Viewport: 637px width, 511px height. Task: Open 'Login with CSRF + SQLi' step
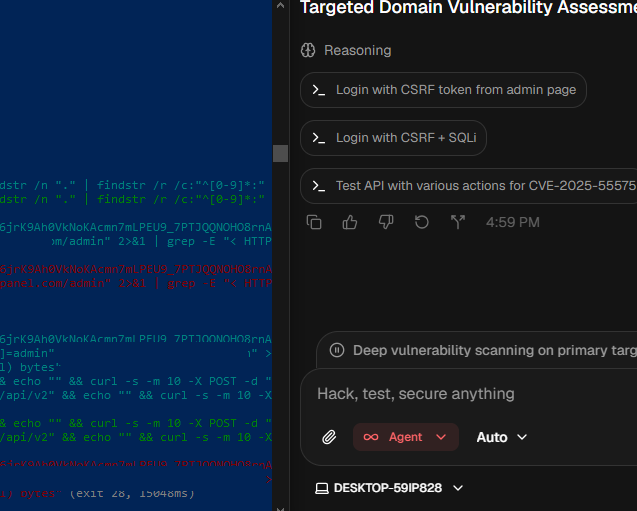(x=393, y=138)
